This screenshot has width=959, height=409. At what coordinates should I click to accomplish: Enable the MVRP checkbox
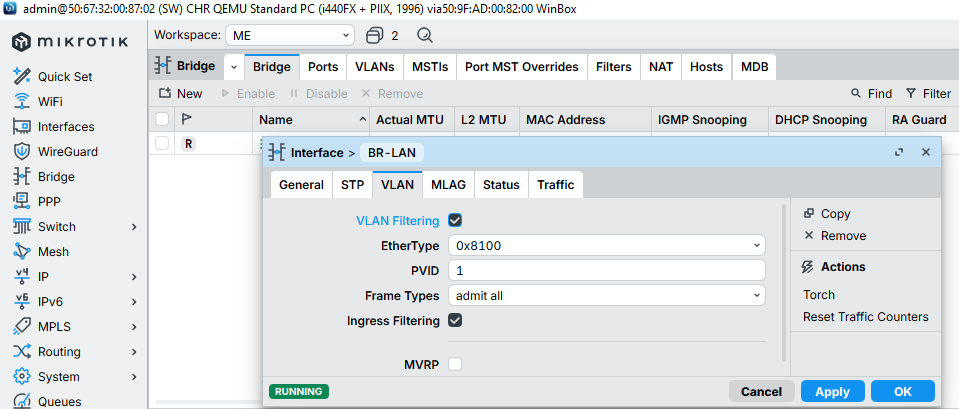pyautogui.click(x=455, y=365)
